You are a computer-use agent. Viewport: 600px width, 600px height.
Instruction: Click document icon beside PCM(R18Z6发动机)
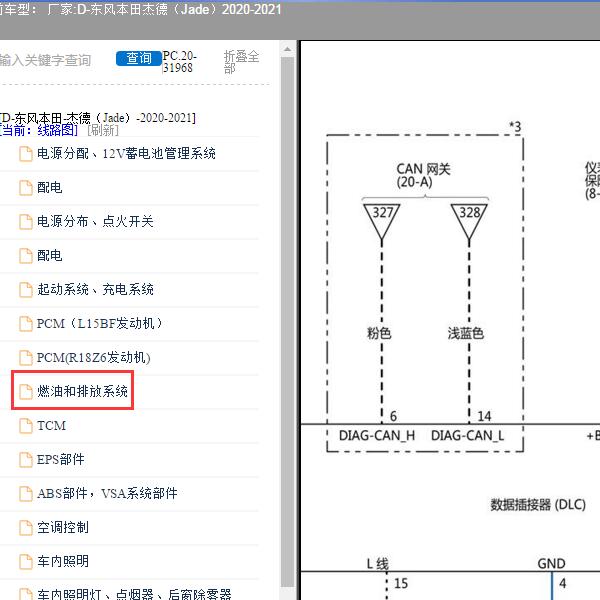pyautogui.click(x=26, y=358)
